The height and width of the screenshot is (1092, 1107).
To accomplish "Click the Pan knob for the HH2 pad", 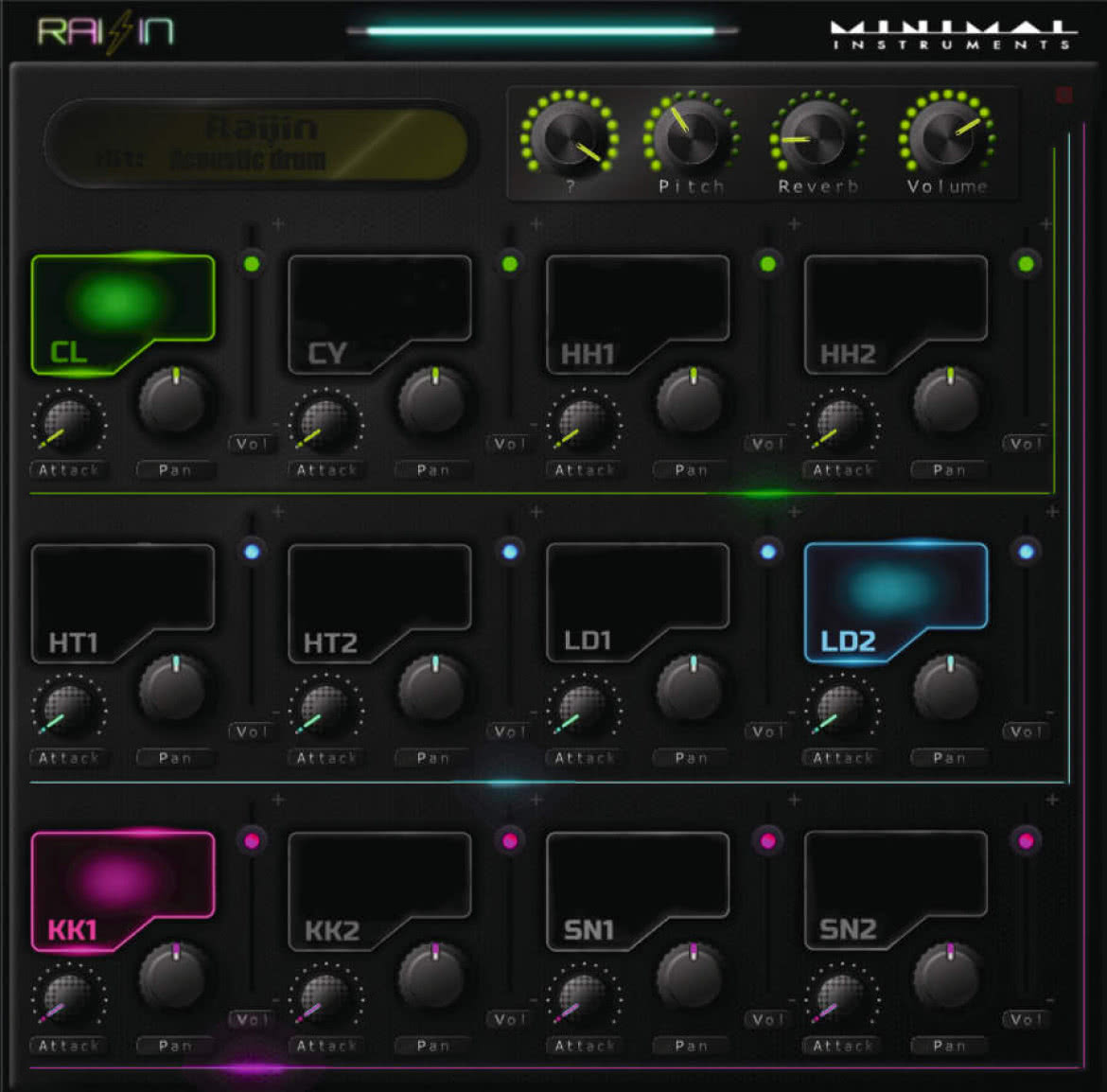I will click(947, 399).
